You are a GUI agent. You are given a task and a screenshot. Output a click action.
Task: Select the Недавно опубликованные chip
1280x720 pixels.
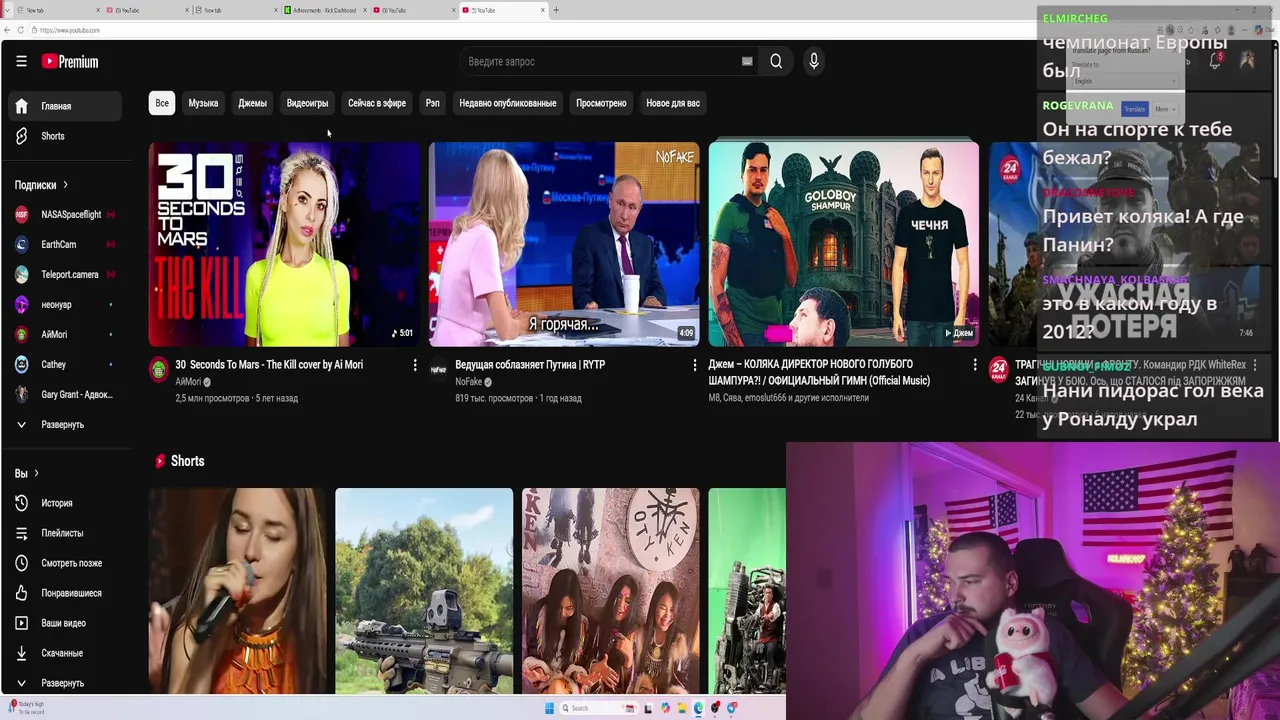(x=507, y=103)
